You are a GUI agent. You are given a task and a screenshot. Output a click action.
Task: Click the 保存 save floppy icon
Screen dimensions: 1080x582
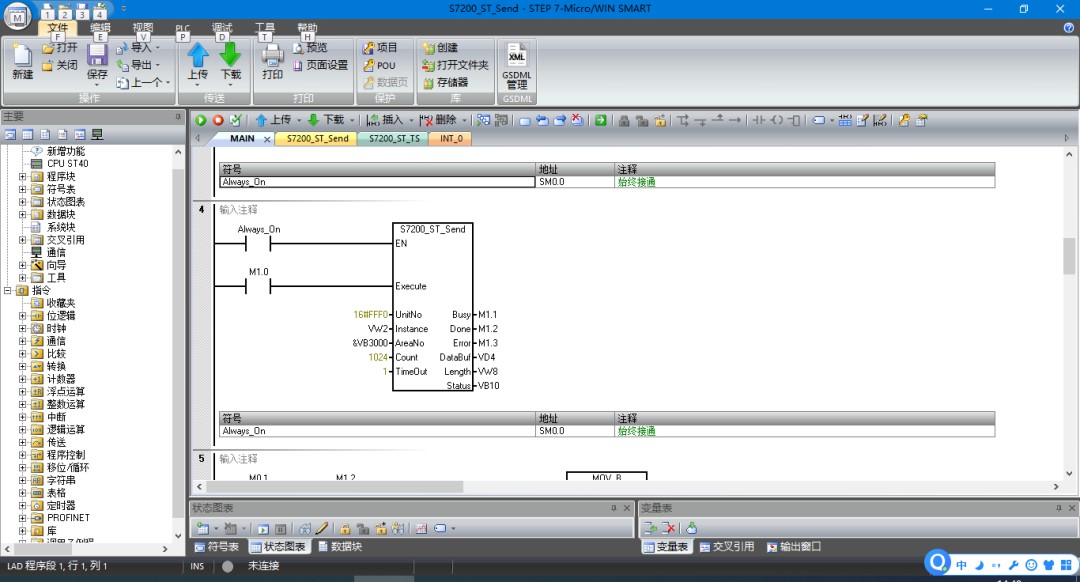click(x=97, y=55)
